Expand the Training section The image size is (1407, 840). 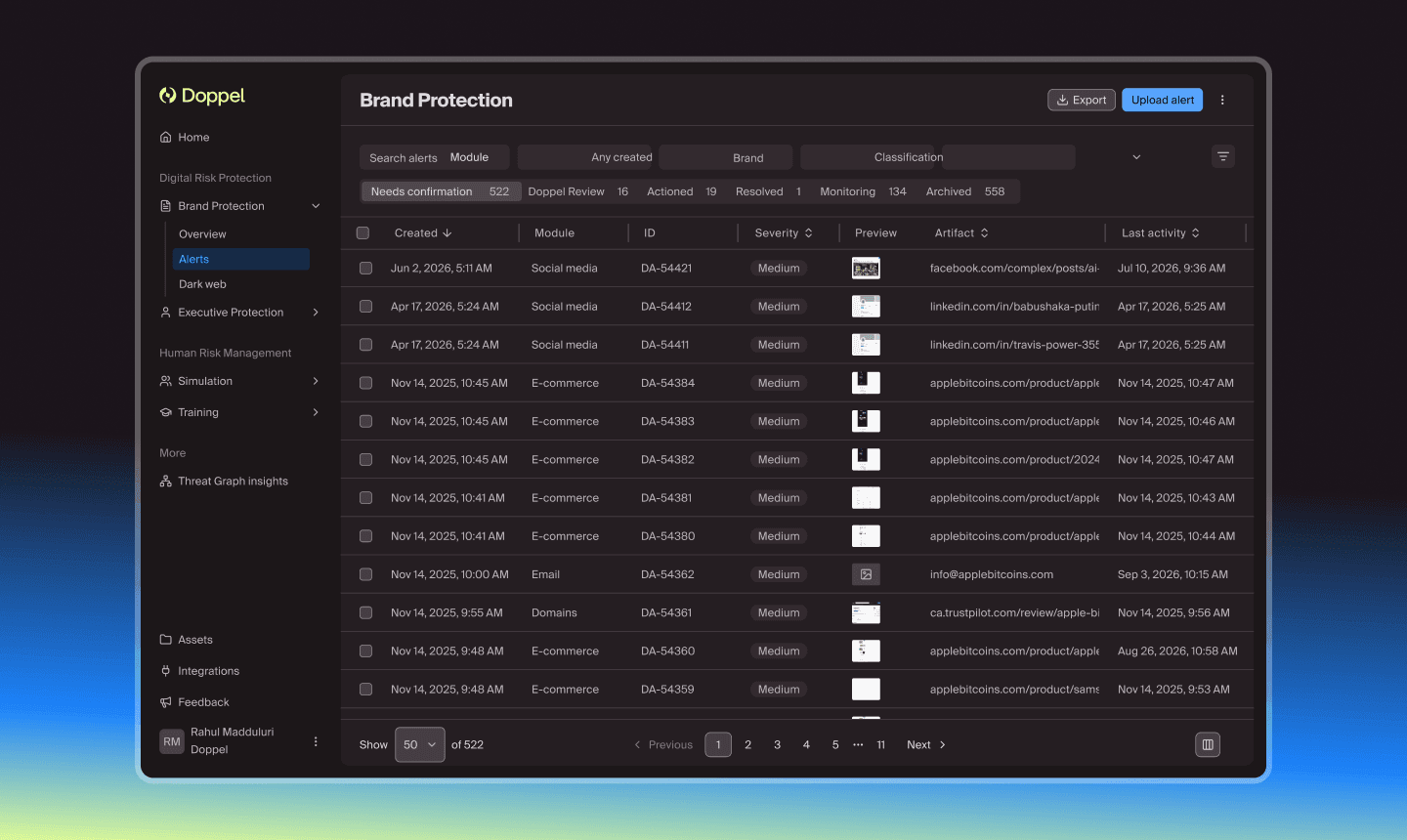pos(316,412)
